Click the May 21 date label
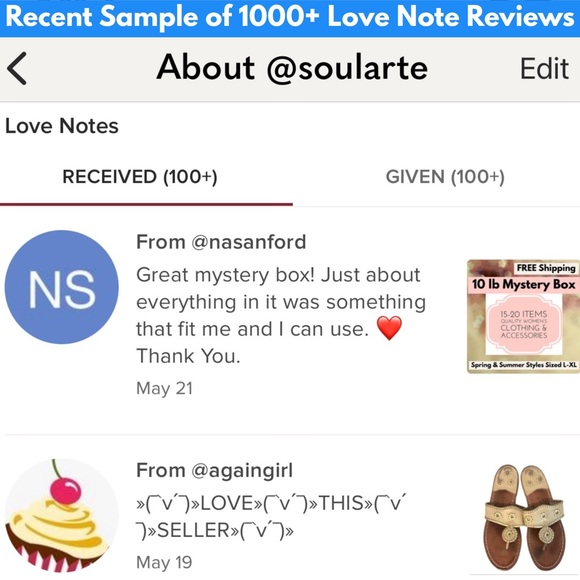The width and height of the screenshot is (580, 580). pyautogui.click(x=165, y=388)
